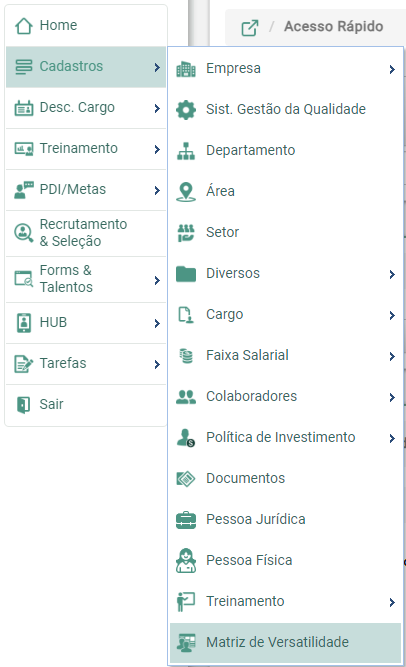Viewport: 406px width, 667px height.
Task: Click the Documentos diamond icon
Action: 186,479
